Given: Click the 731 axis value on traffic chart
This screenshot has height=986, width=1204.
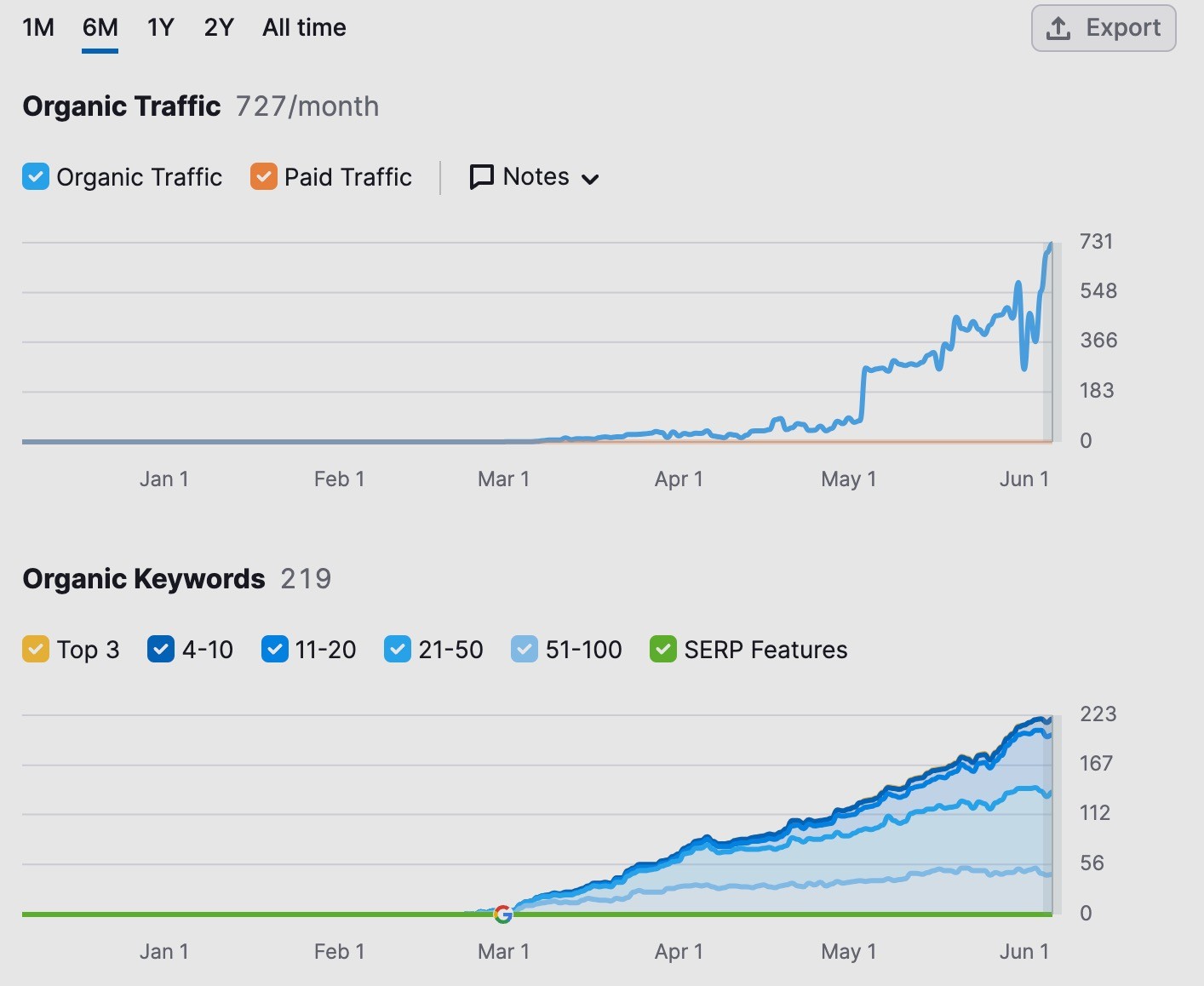Looking at the screenshot, I should pos(1096,242).
